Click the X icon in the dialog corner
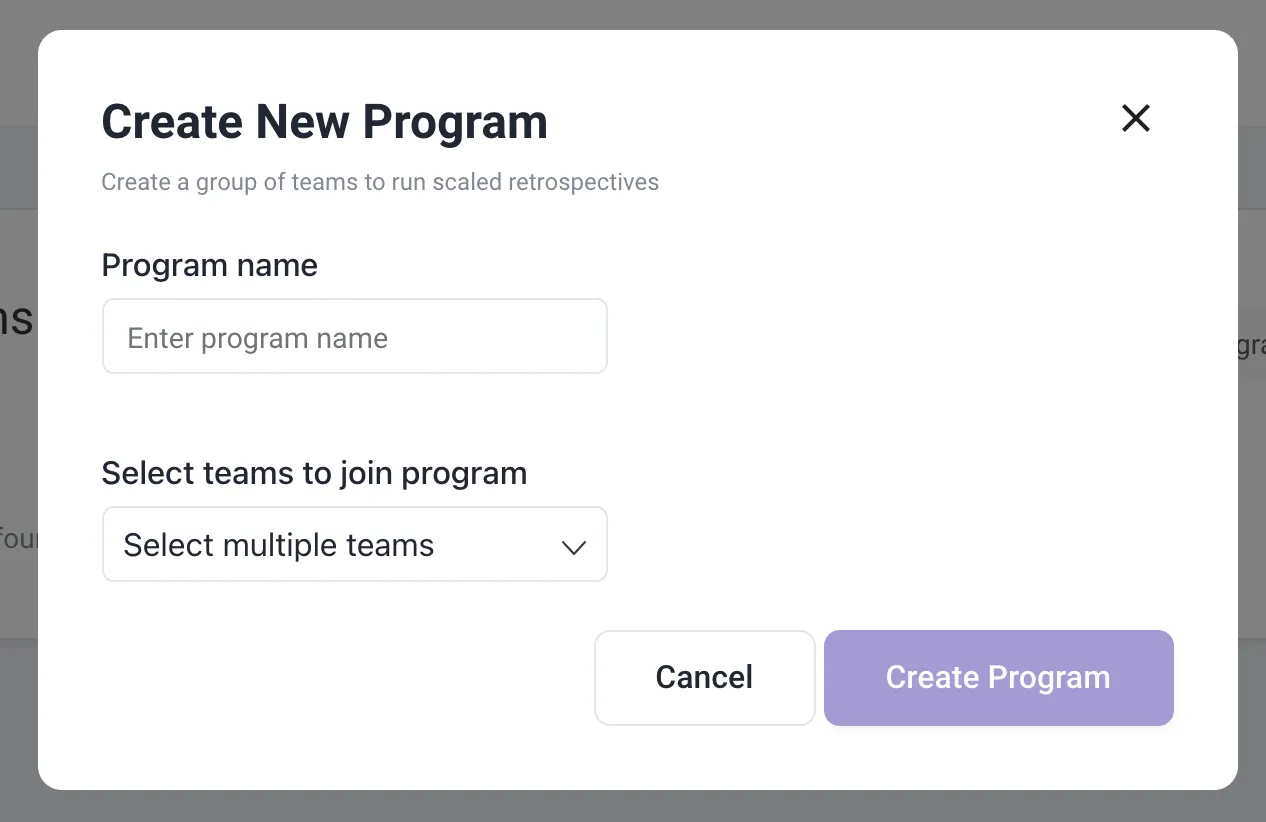 (1136, 119)
